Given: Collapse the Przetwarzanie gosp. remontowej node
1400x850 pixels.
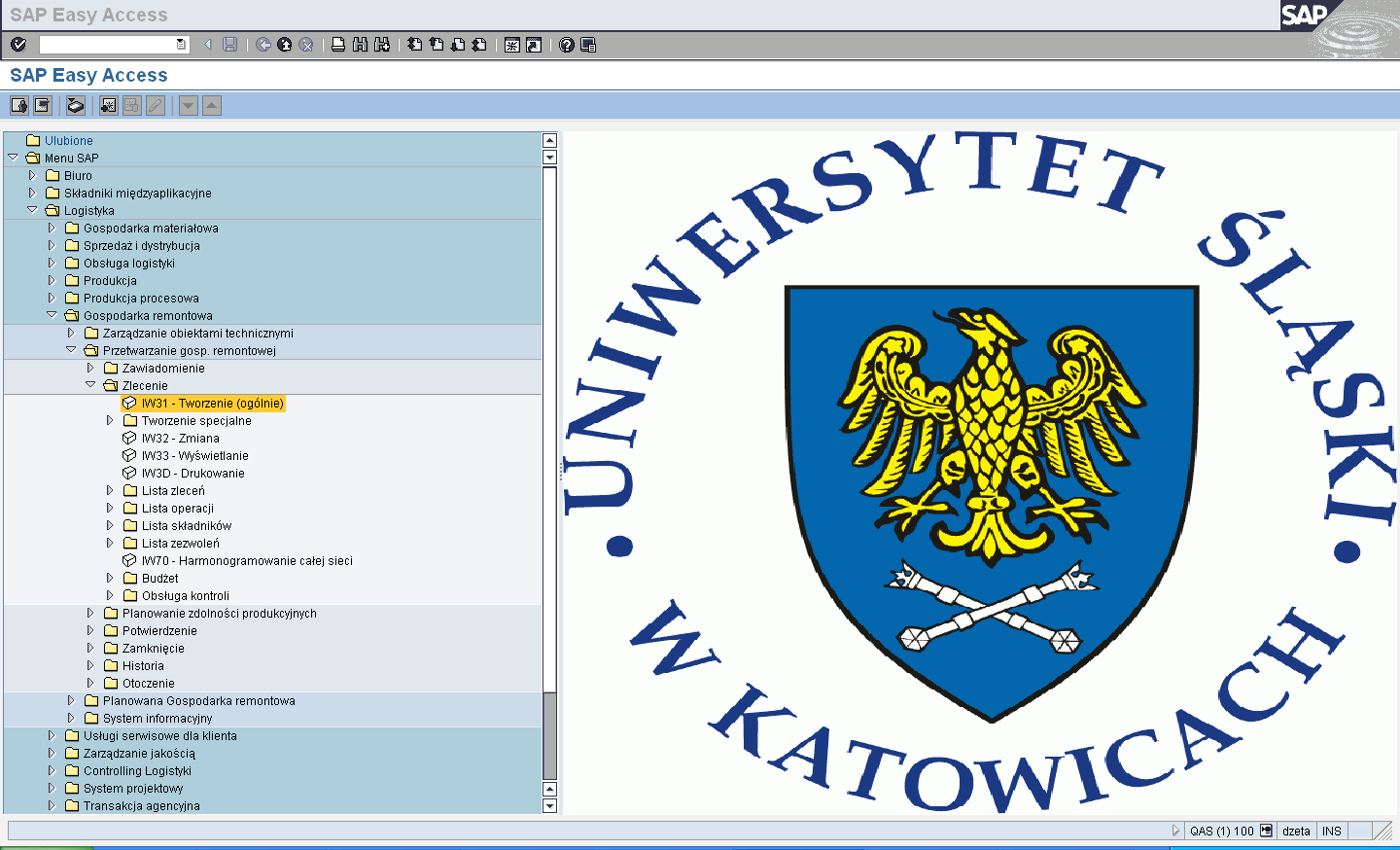Looking at the screenshot, I should tap(71, 350).
